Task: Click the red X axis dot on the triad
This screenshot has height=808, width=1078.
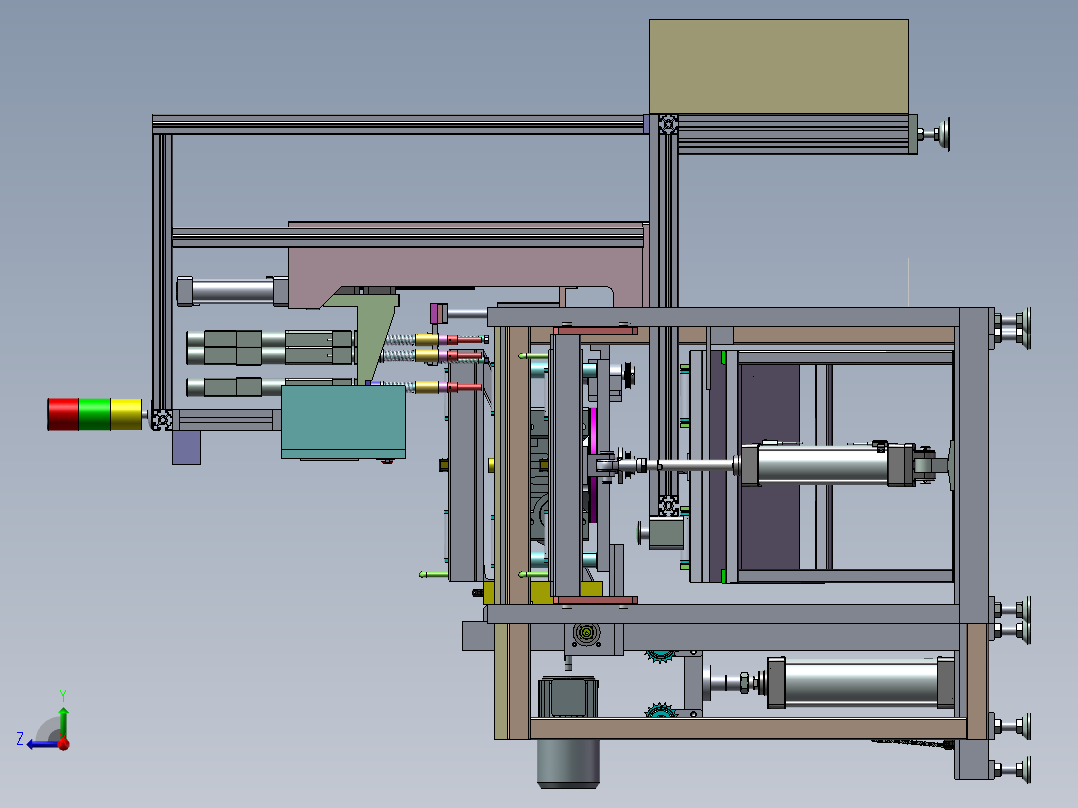Action: (64, 744)
